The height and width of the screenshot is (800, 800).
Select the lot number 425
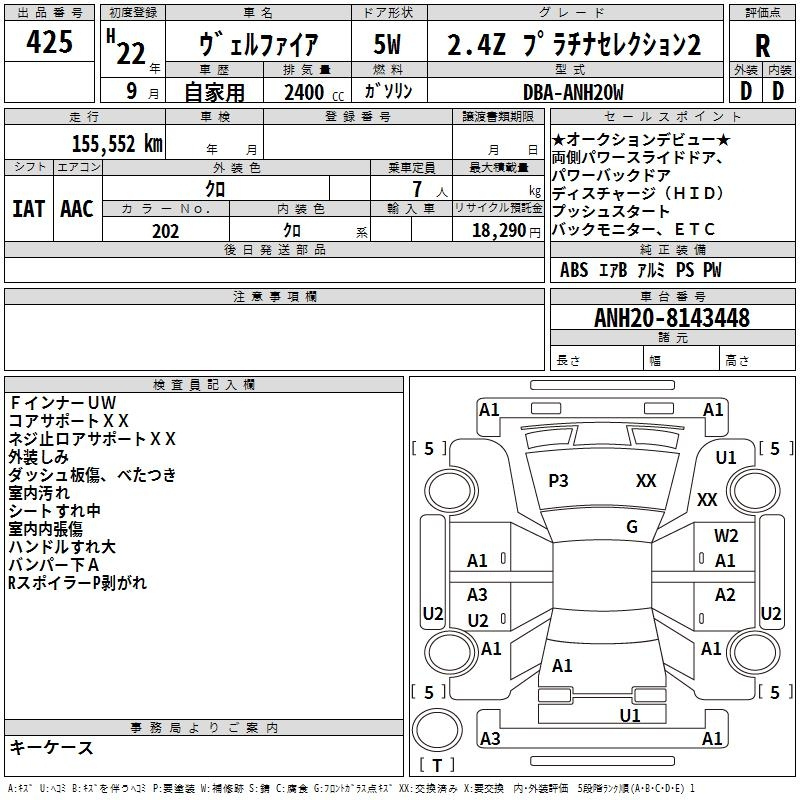[x=49, y=41]
